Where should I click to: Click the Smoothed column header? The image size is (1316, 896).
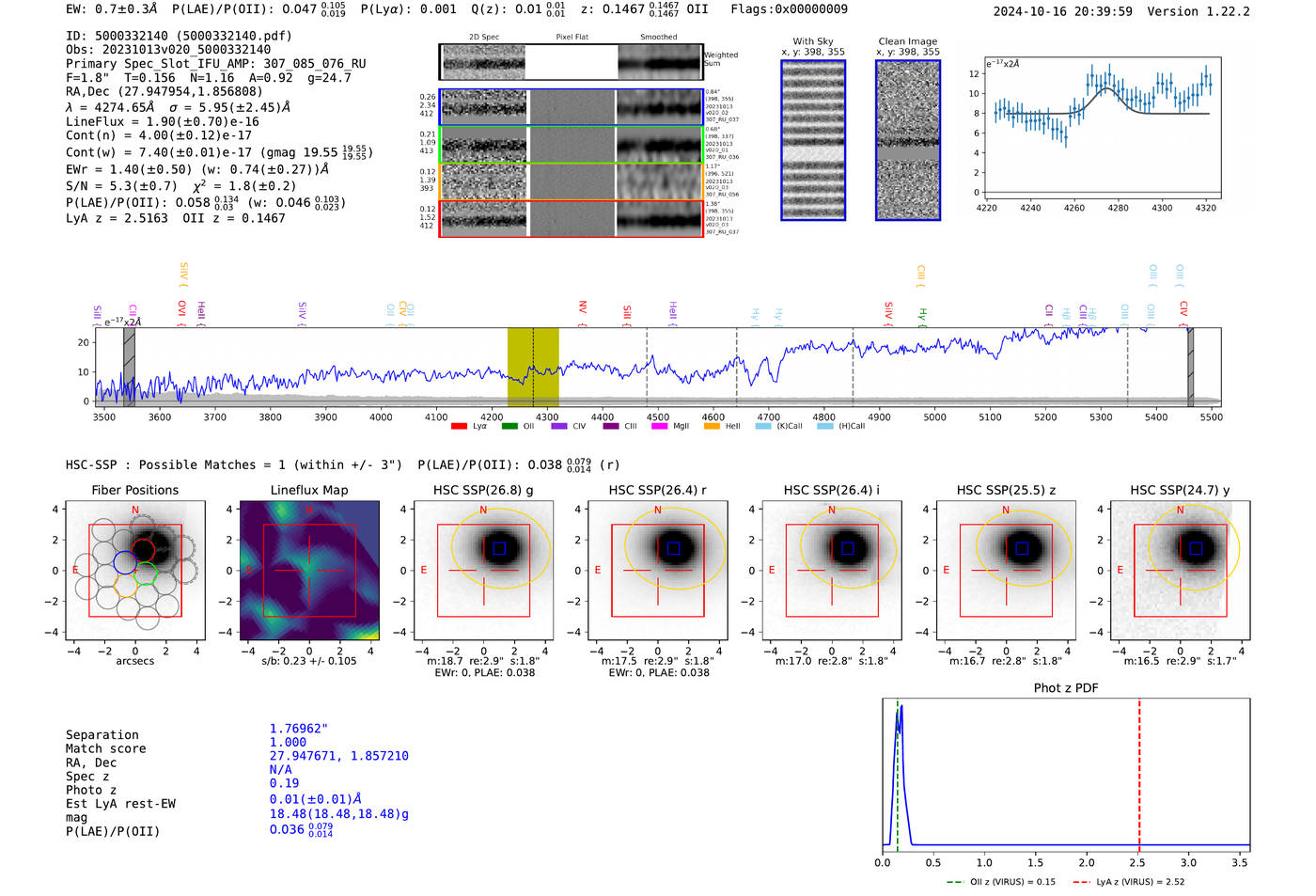pos(659,38)
